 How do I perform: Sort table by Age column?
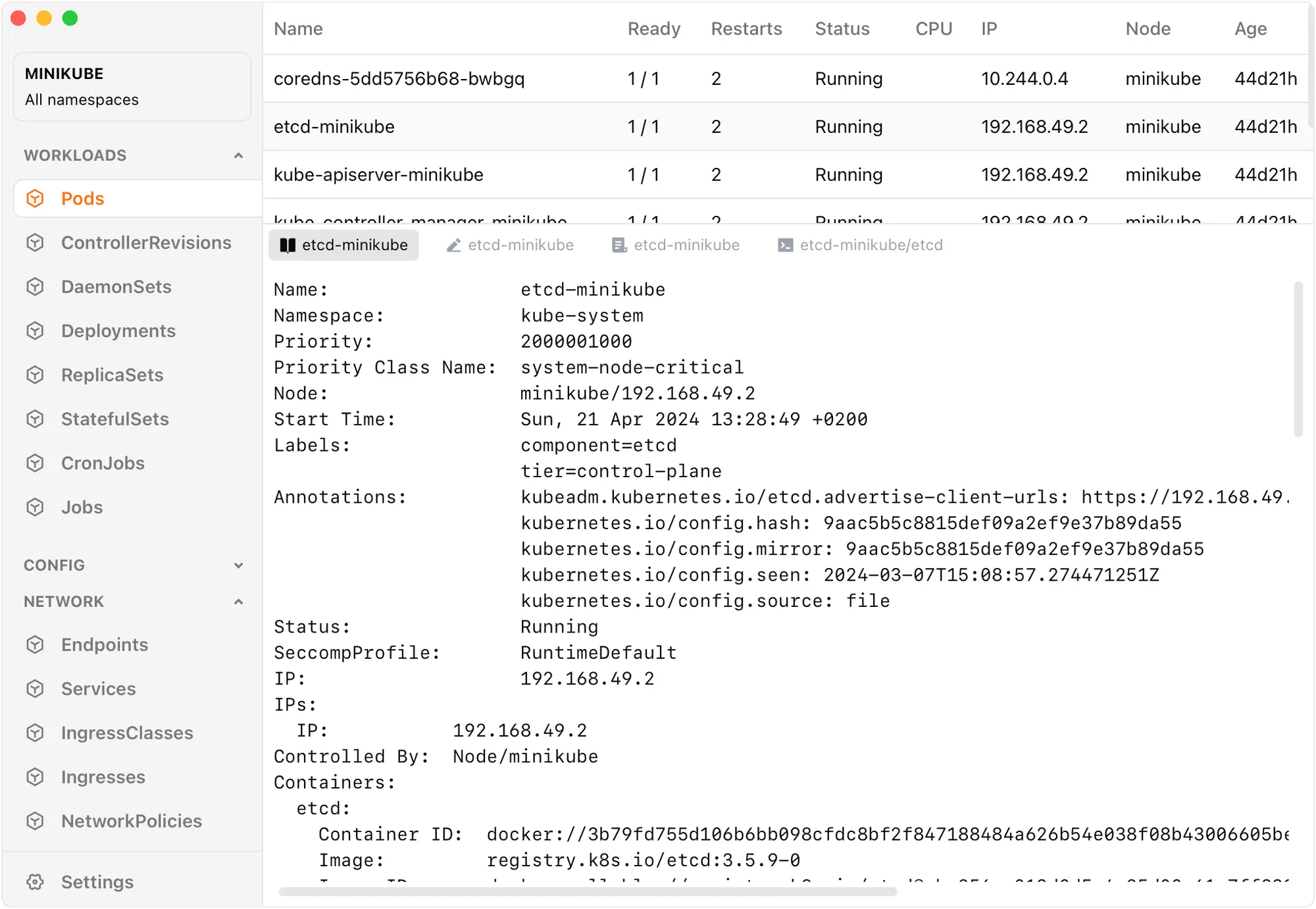point(1250,28)
